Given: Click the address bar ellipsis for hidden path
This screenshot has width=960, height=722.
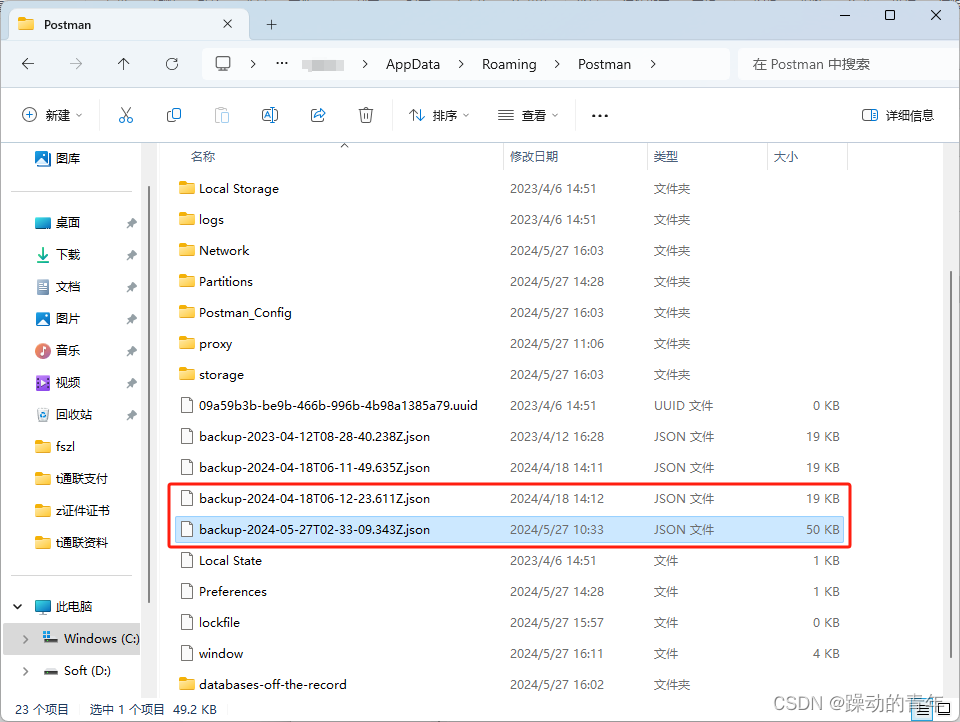Looking at the screenshot, I should click(x=282, y=63).
